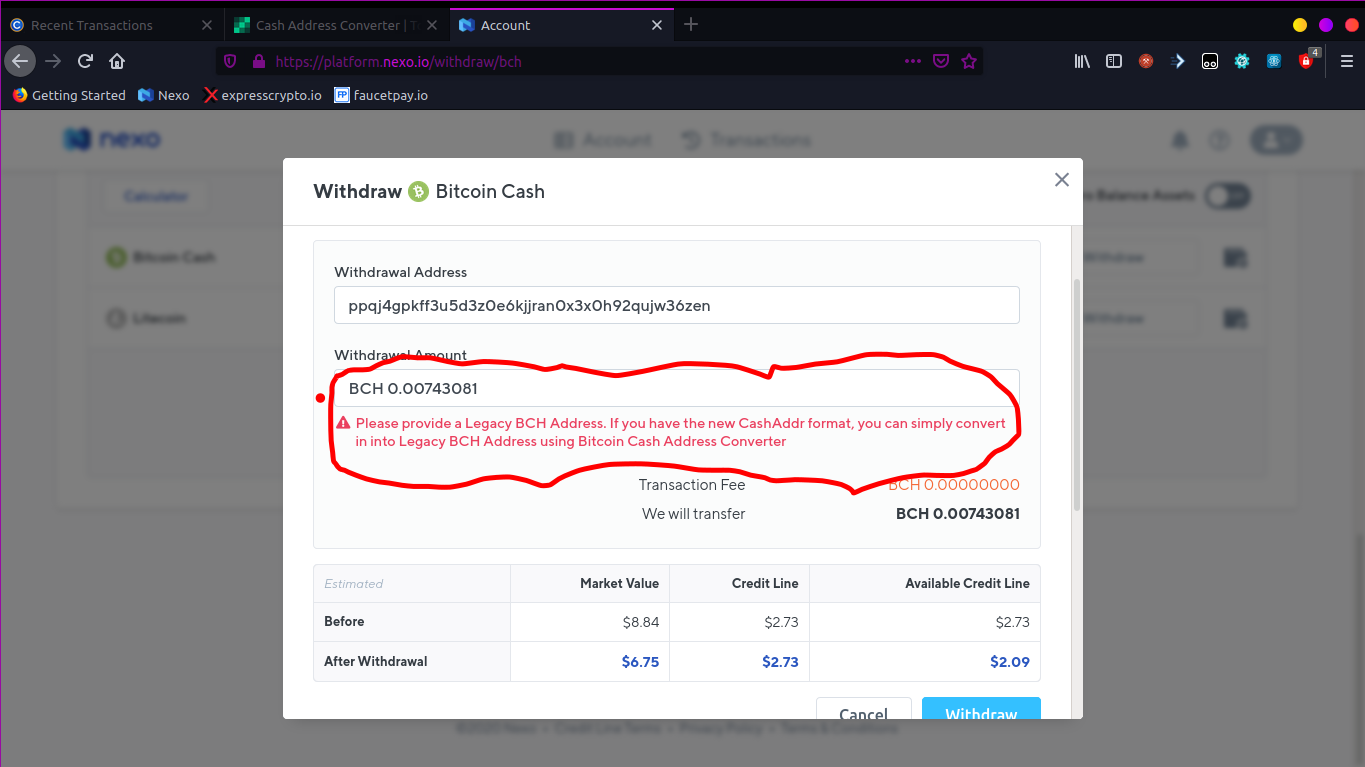Click the transfer total 'BCH 0.00743081'

pyautogui.click(x=958, y=514)
